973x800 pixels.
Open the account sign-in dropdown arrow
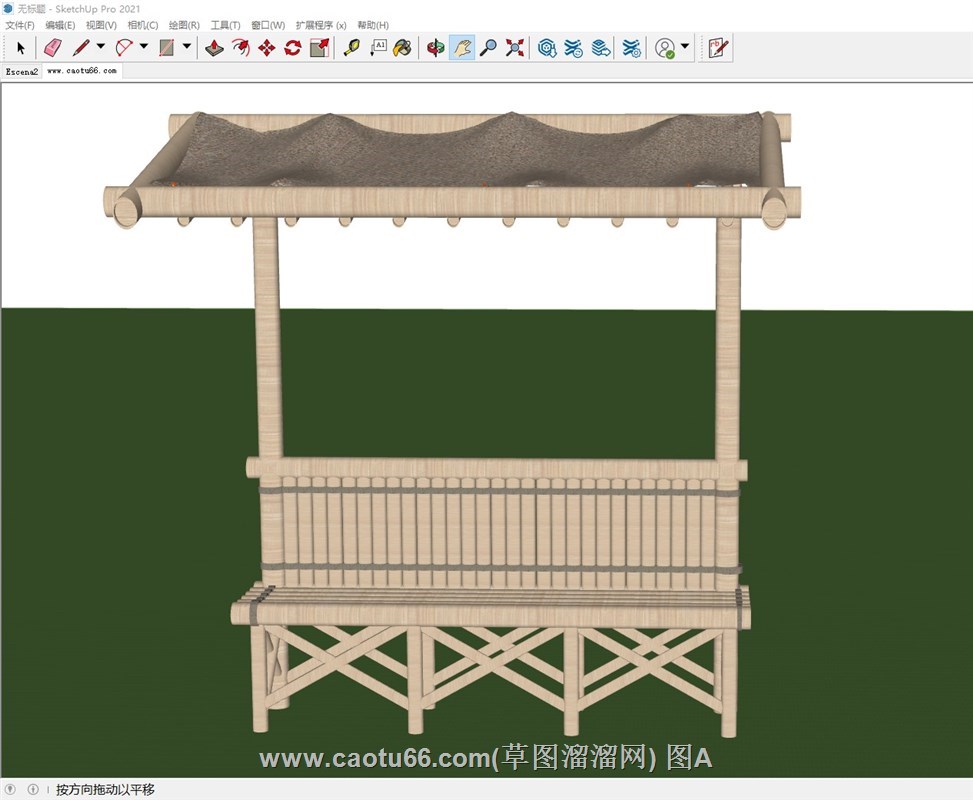click(x=685, y=47)
